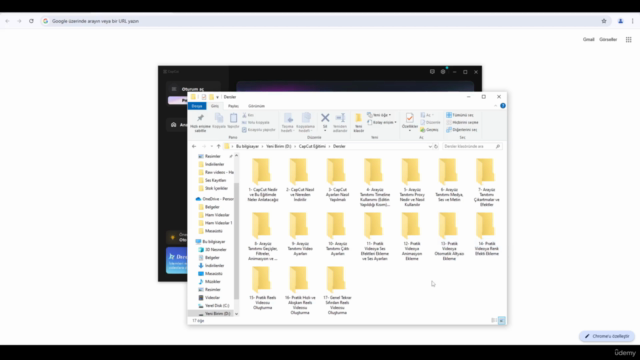Select Yeni Birim (D:) in the sidebar
The height and width of the screenshot is (360, 640).
click(x=214, y=313)
